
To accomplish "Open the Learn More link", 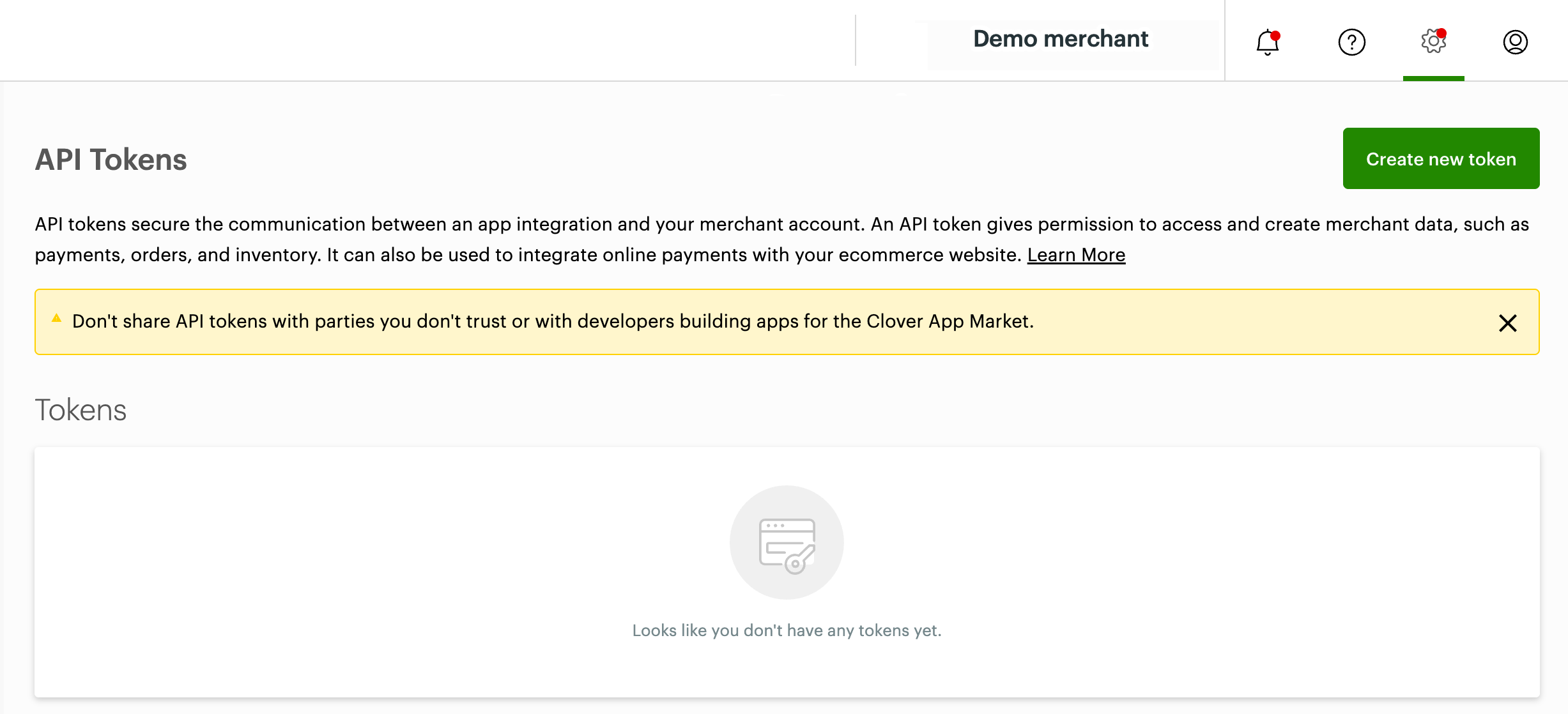I will [1076, 255].
